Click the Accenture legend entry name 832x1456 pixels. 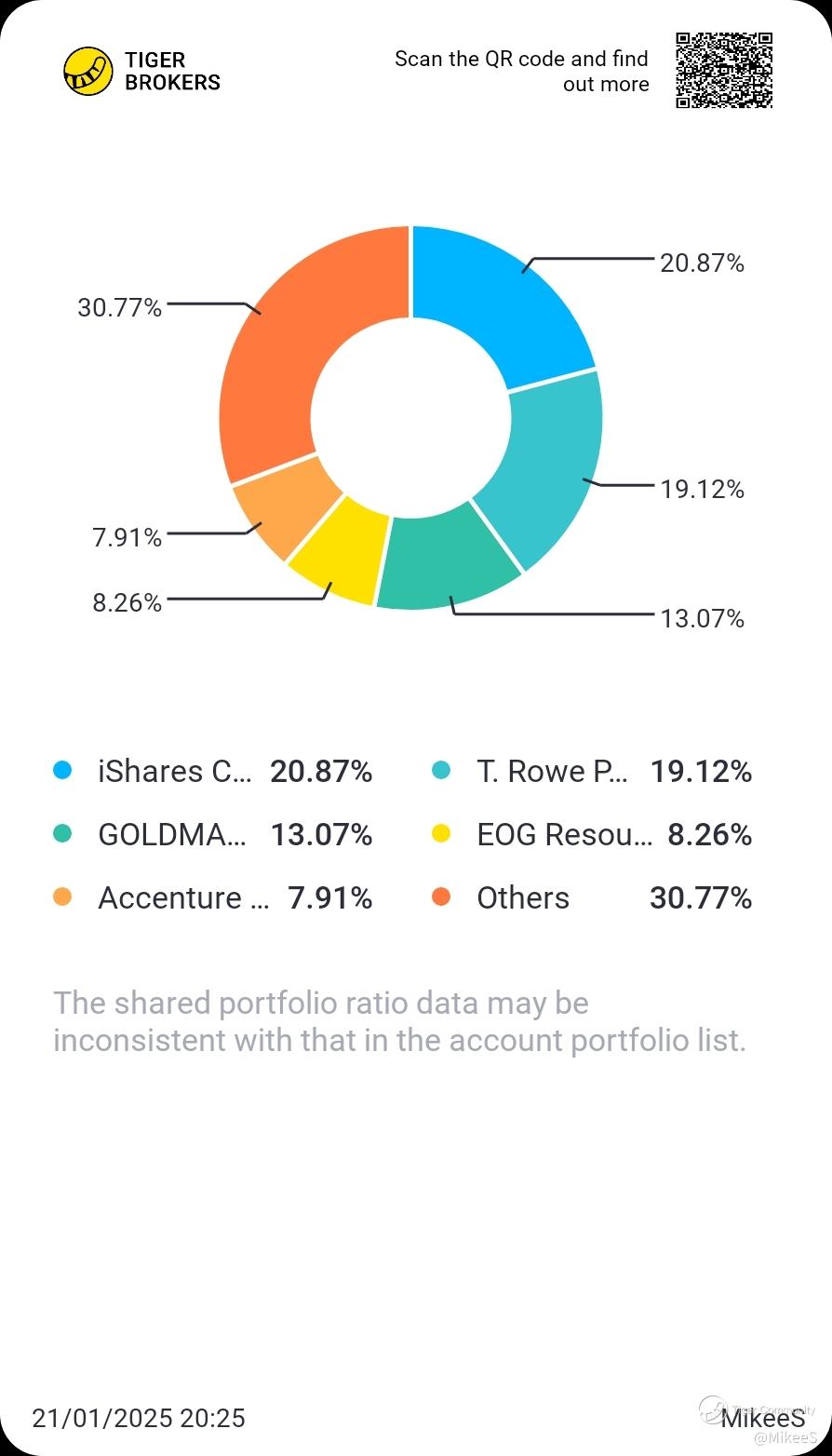tap(183, 898)
